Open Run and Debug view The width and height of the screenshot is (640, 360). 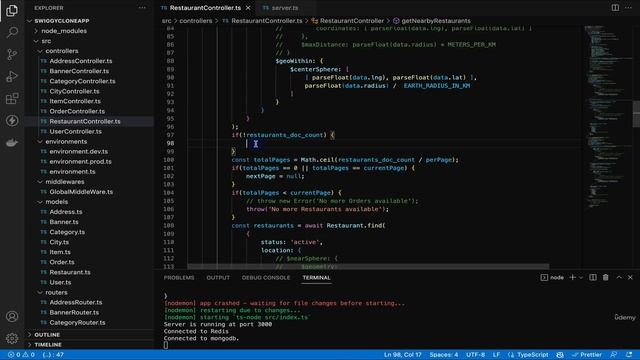pos(12,76)
